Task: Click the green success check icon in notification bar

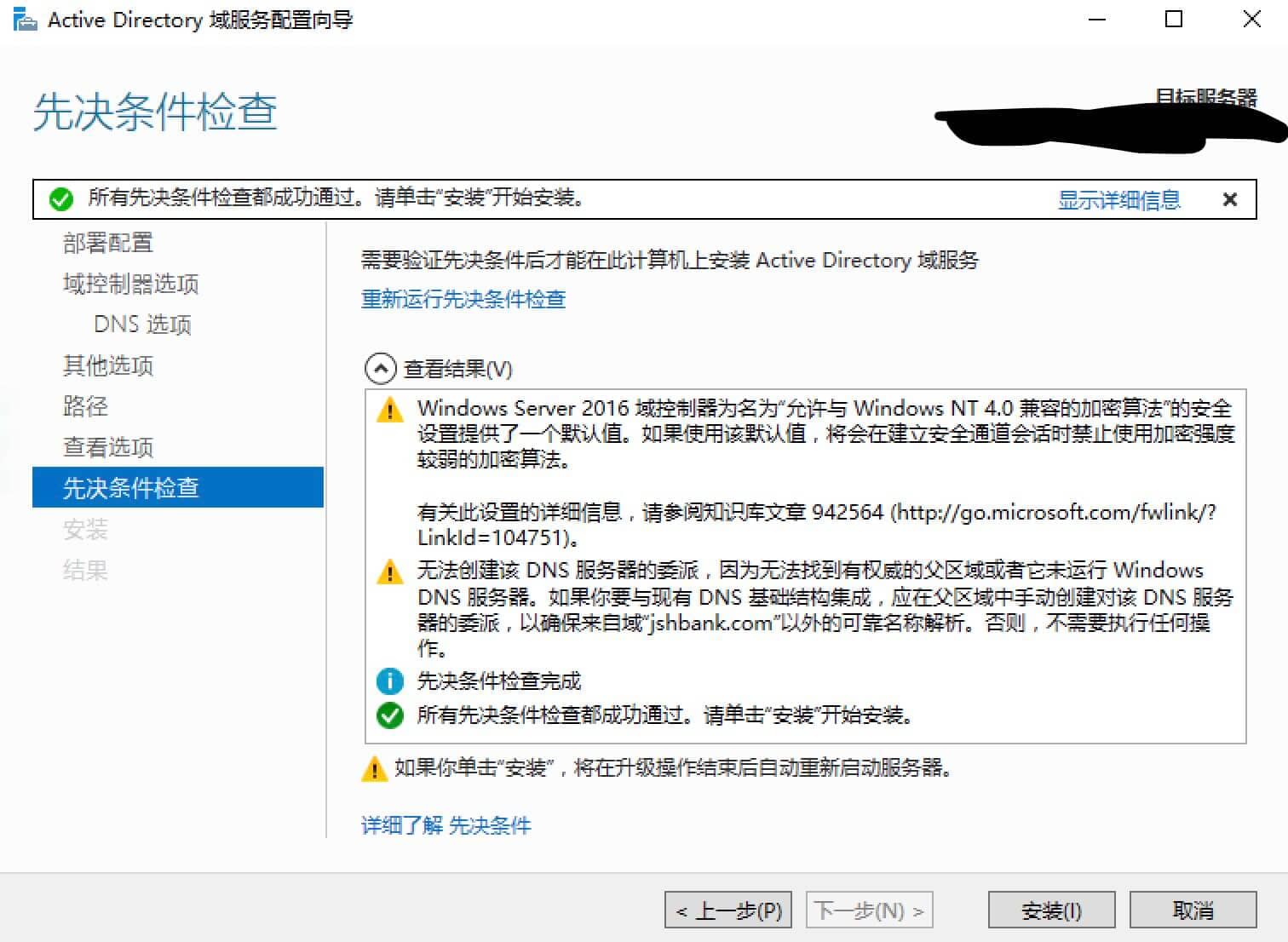Action: [61, 199]
